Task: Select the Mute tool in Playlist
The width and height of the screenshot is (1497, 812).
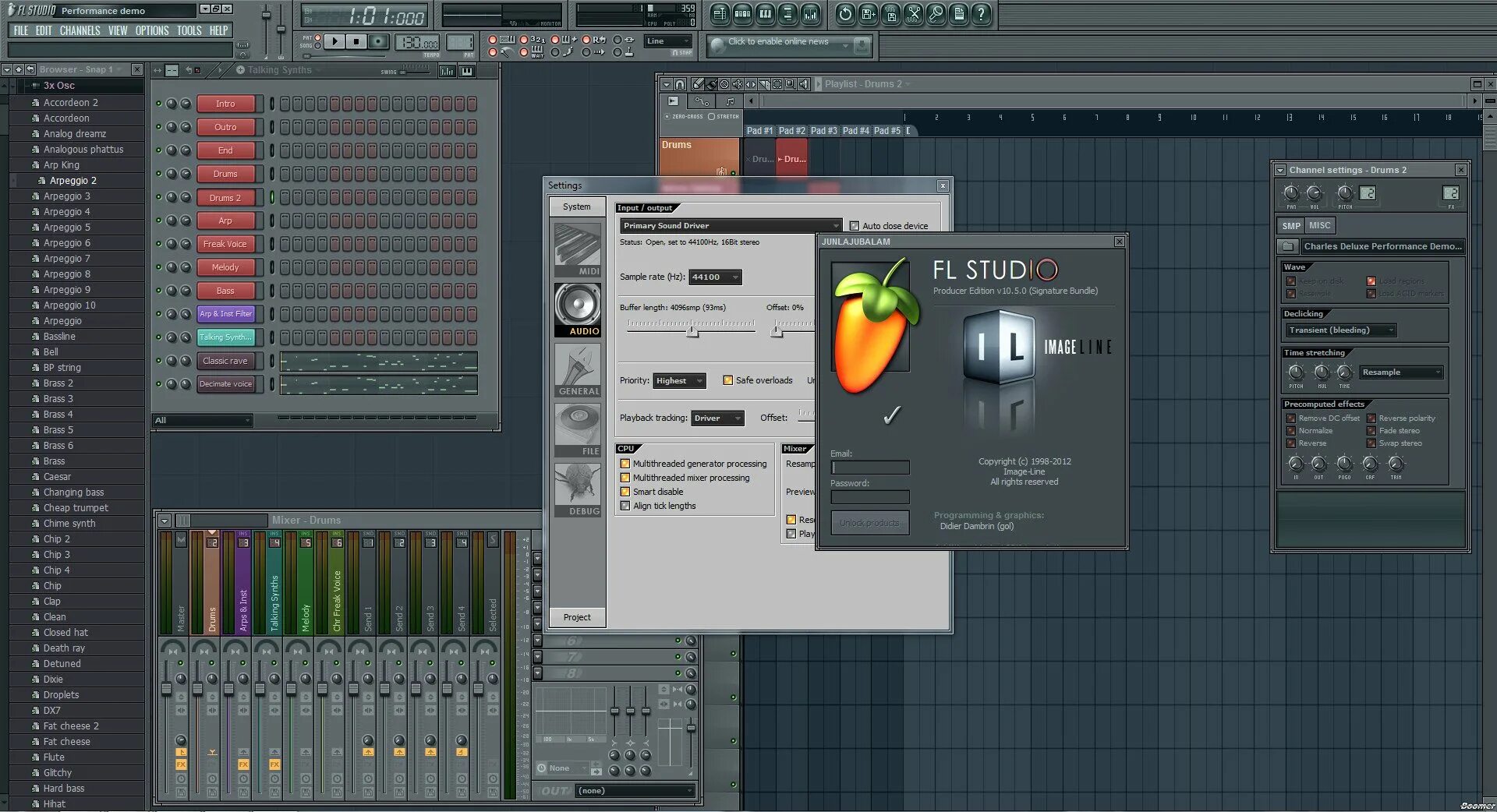Action: [x=738, y=84]
